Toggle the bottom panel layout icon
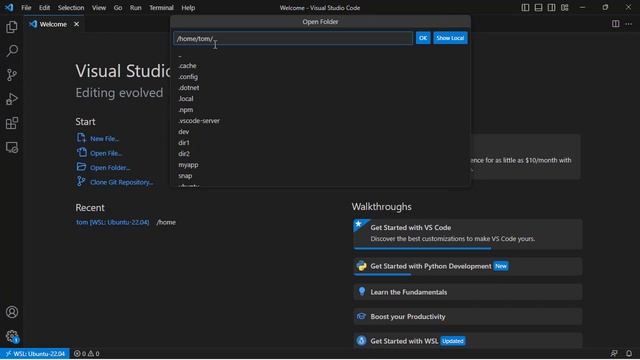The image size is (640, 360). pos(538,7)
